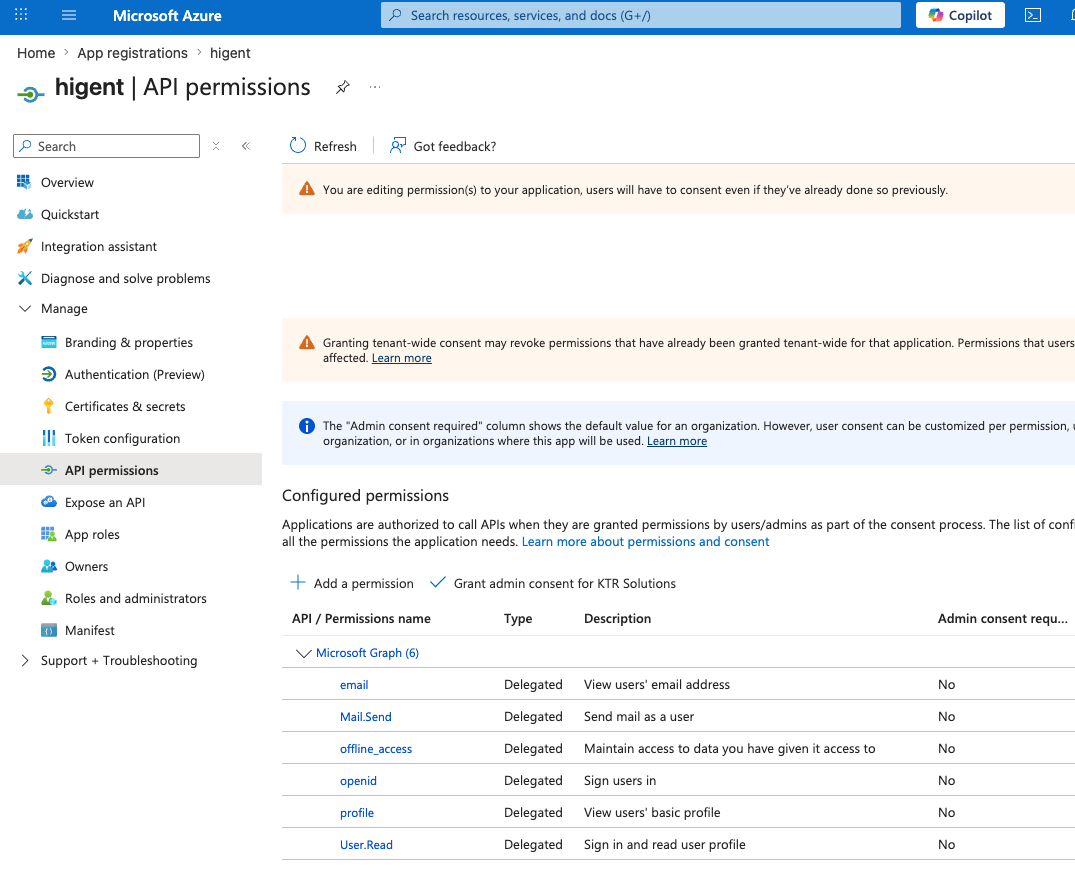Click the Diagnose wrench icon
This screenshot has height=874, width=1075.
pyautogui.click(x=25, y=278)
